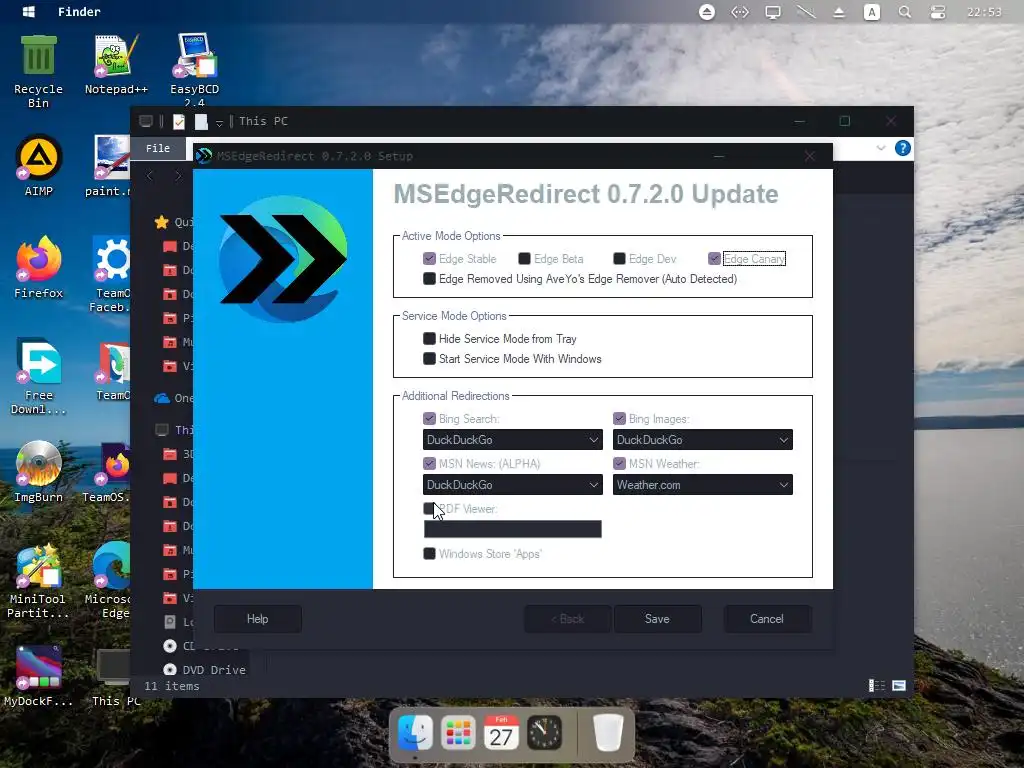Open the Clock icon in the dock
The width and height of the screenshot is (1024, 768).
pos(544,733)
